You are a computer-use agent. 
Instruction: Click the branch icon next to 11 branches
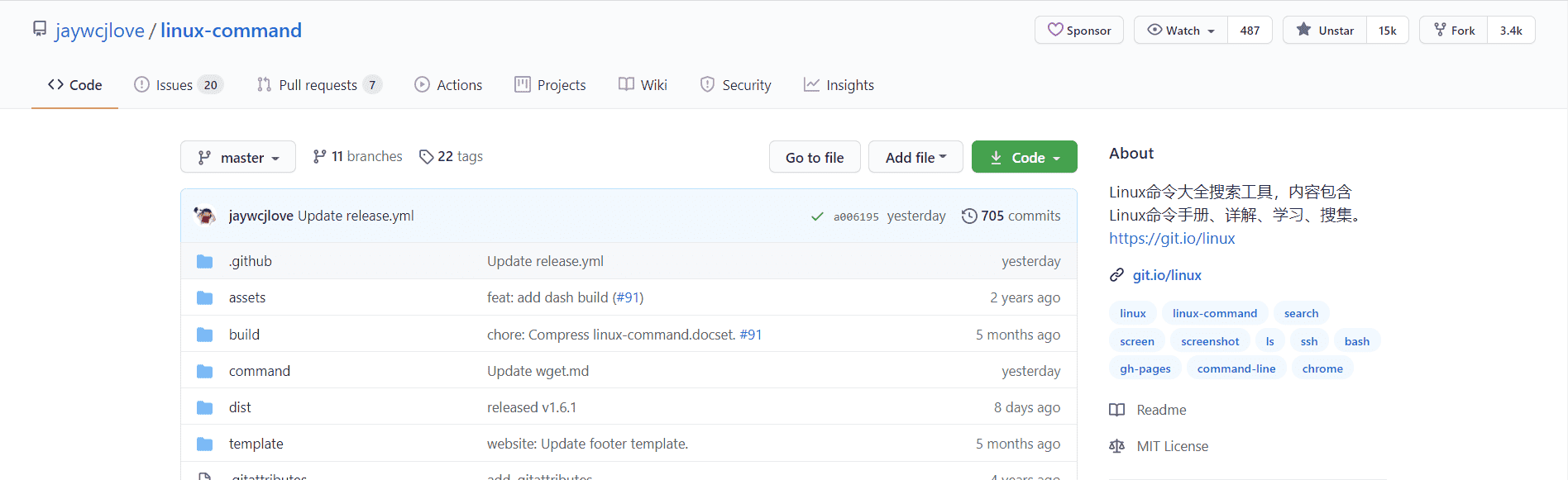point(319,156)
